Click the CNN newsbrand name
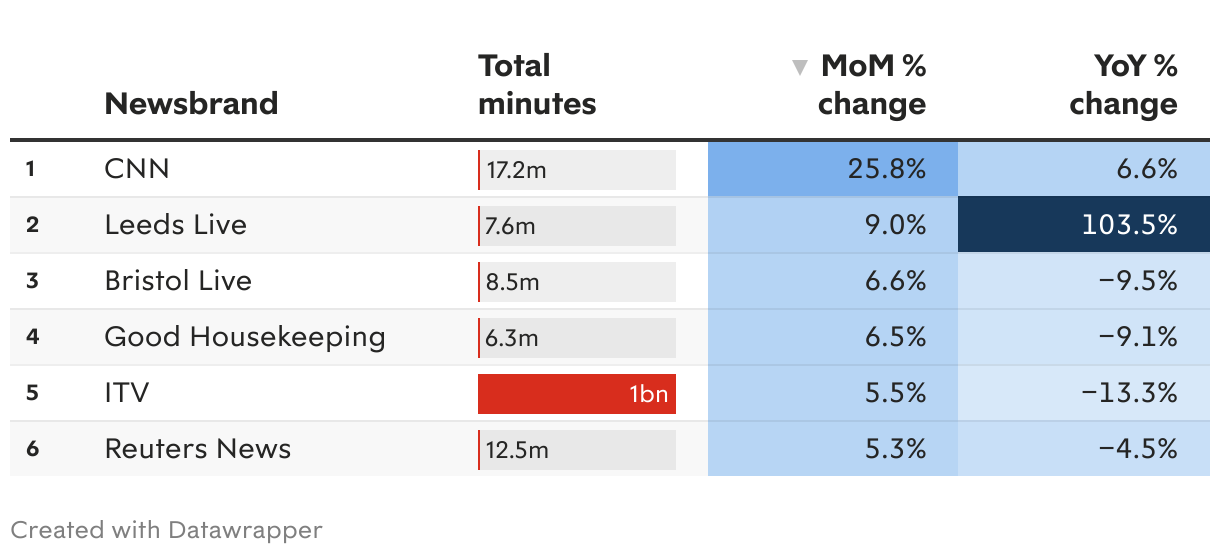 pos(137,169)
